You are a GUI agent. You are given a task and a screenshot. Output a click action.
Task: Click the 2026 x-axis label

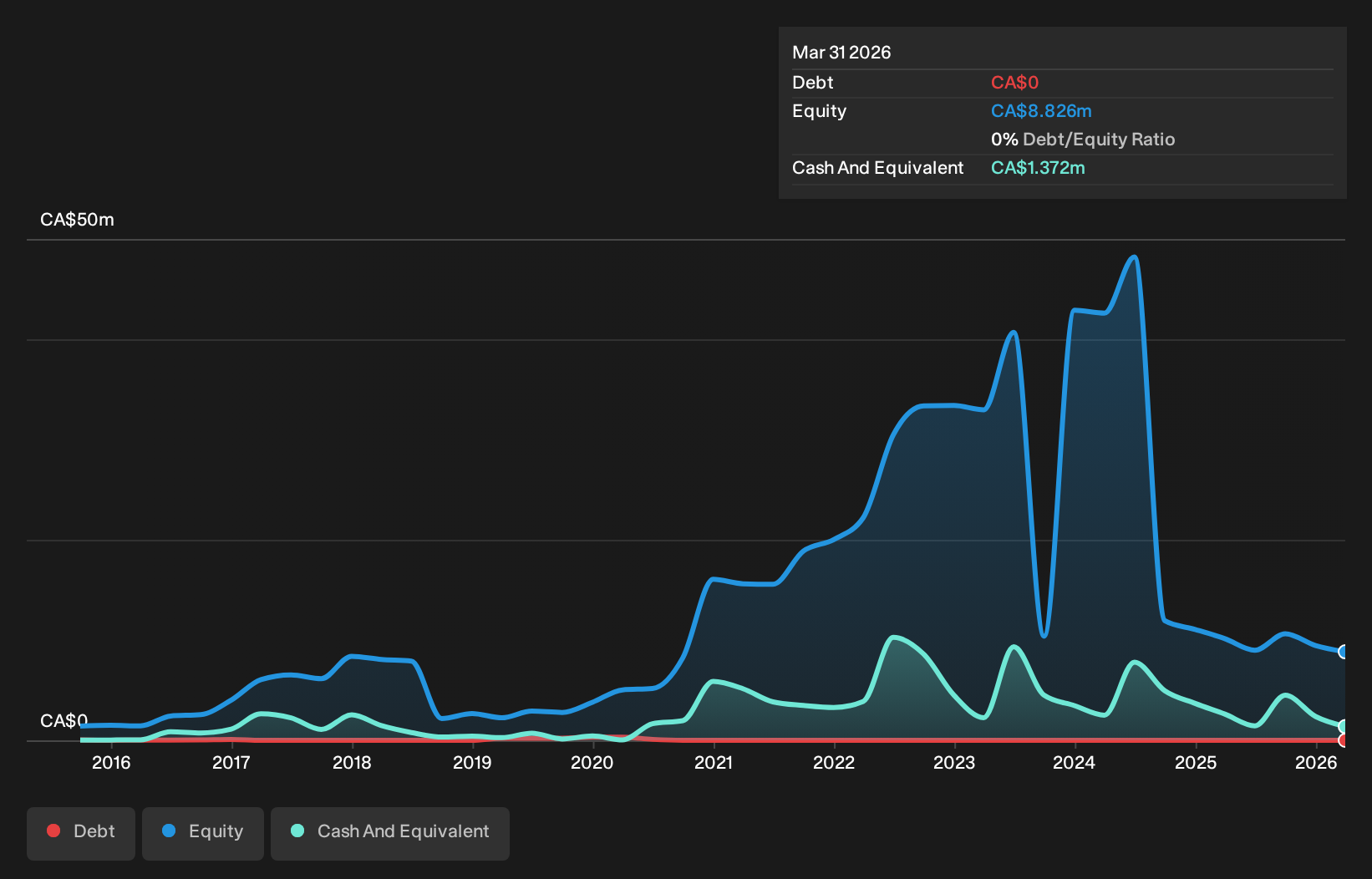click(1316, 762)
